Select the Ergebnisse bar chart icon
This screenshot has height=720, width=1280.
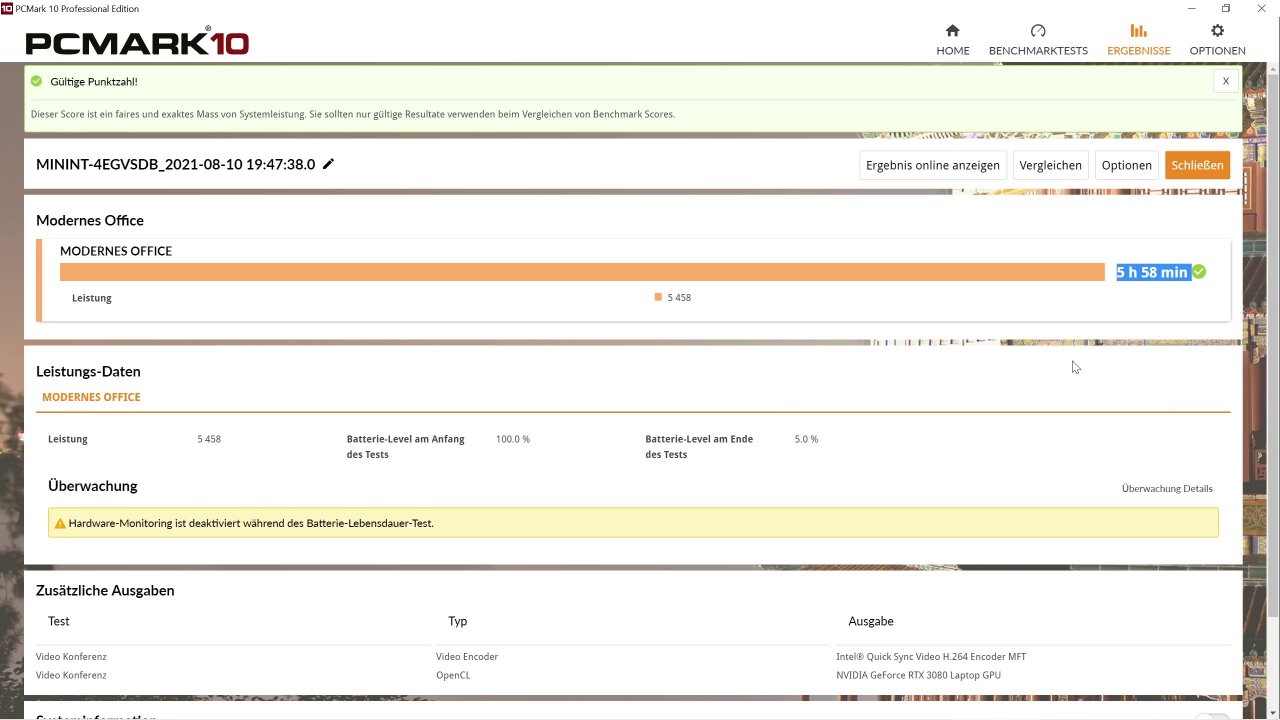1138,31
